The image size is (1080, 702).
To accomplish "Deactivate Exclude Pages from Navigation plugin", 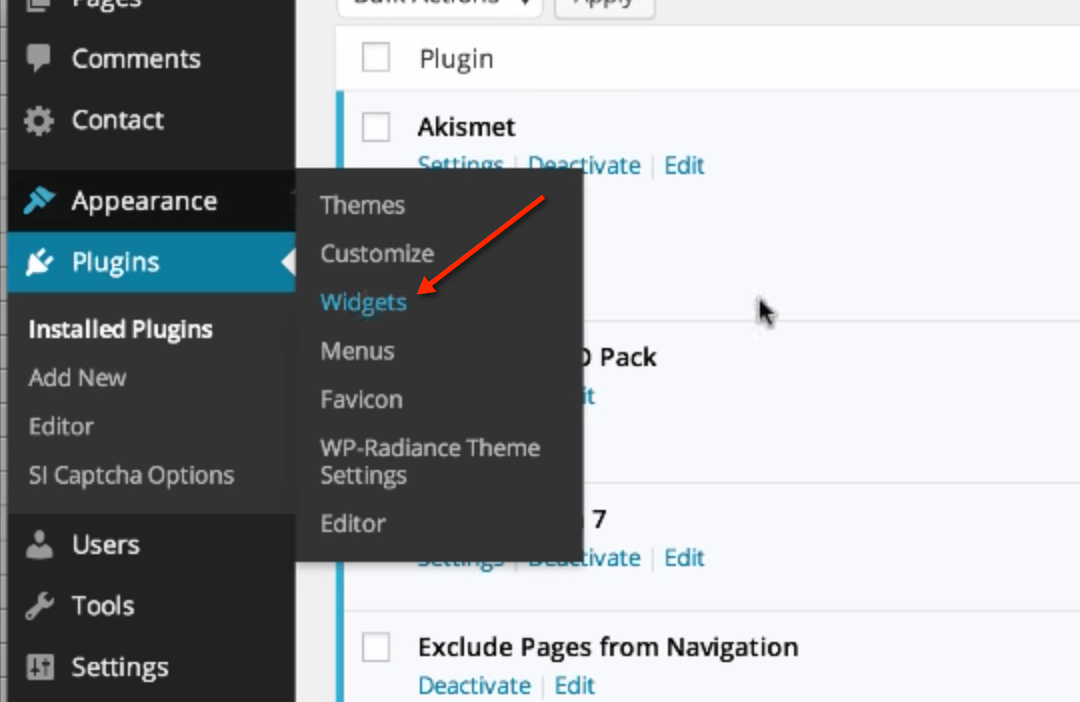I will pyautogui.click(x=475, y=685).
